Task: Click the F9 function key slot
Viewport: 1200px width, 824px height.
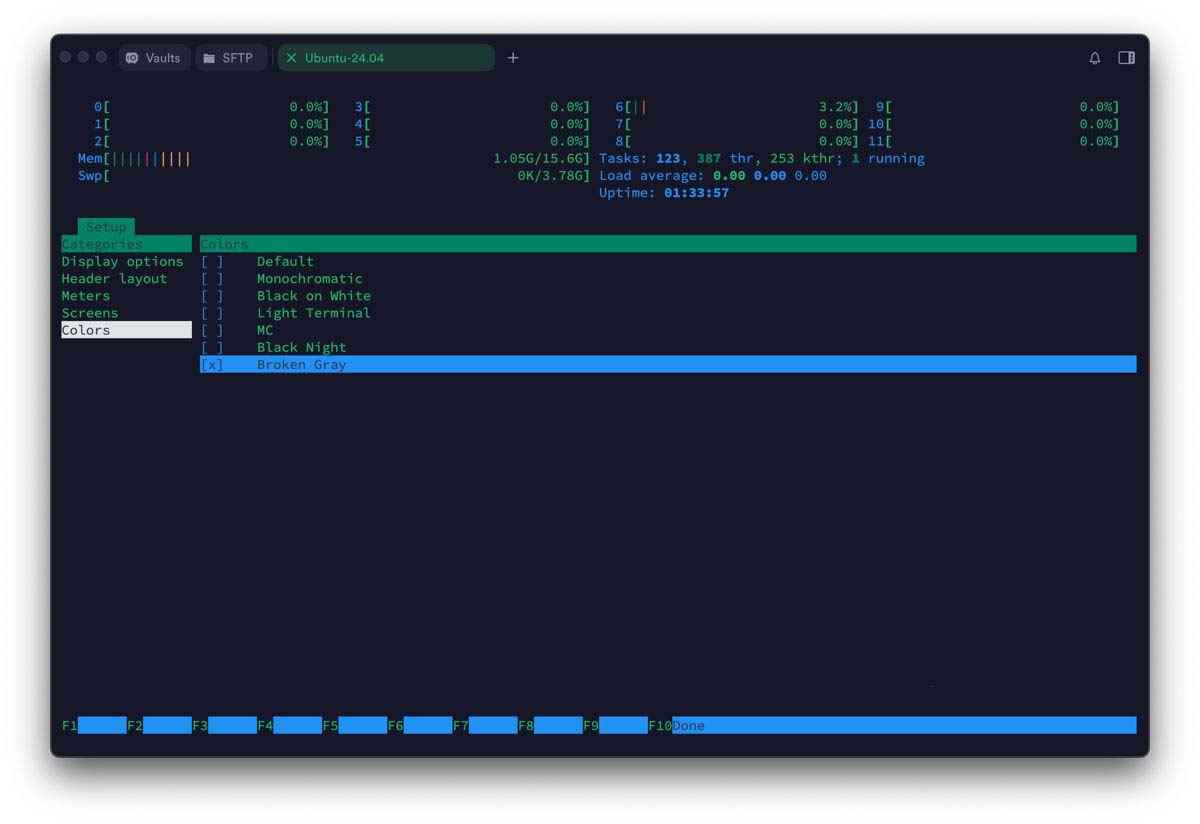Action: tap(615, 725)
